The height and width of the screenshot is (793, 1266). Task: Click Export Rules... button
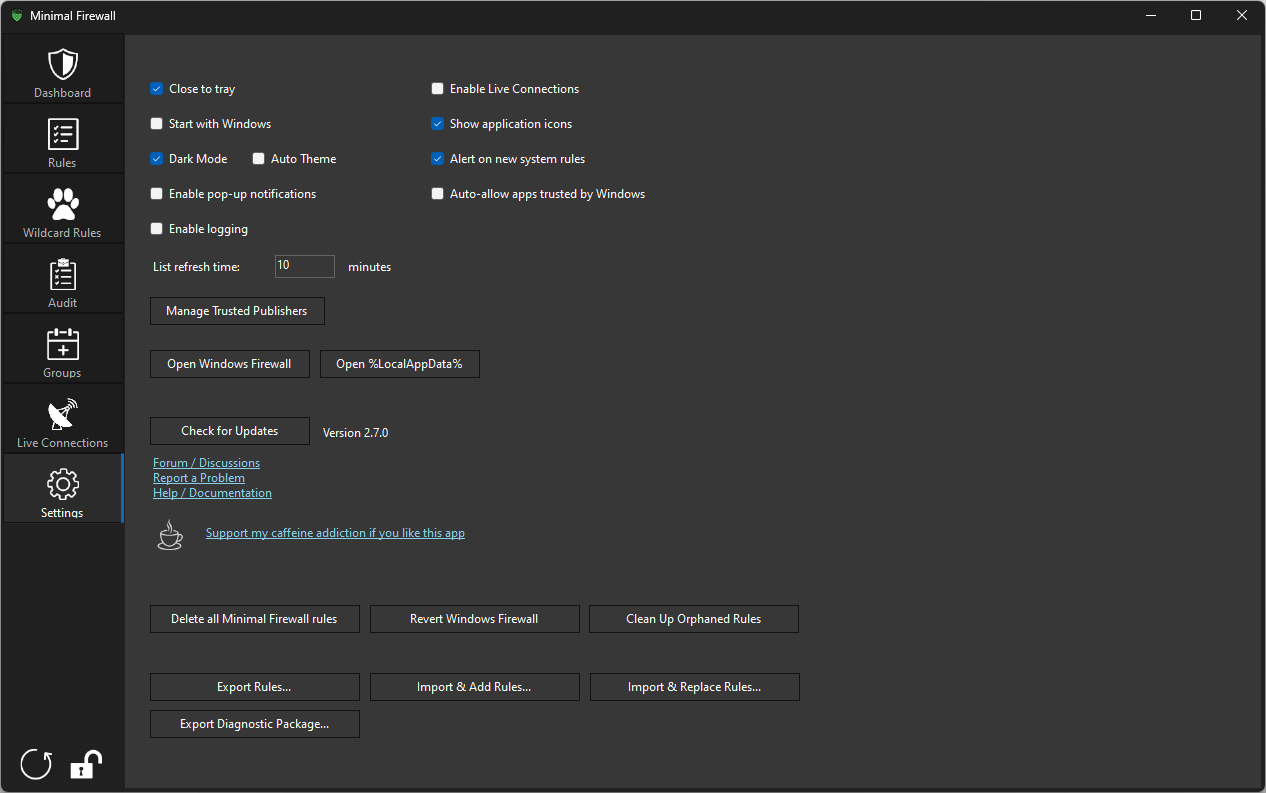click(x=254, y=687)
